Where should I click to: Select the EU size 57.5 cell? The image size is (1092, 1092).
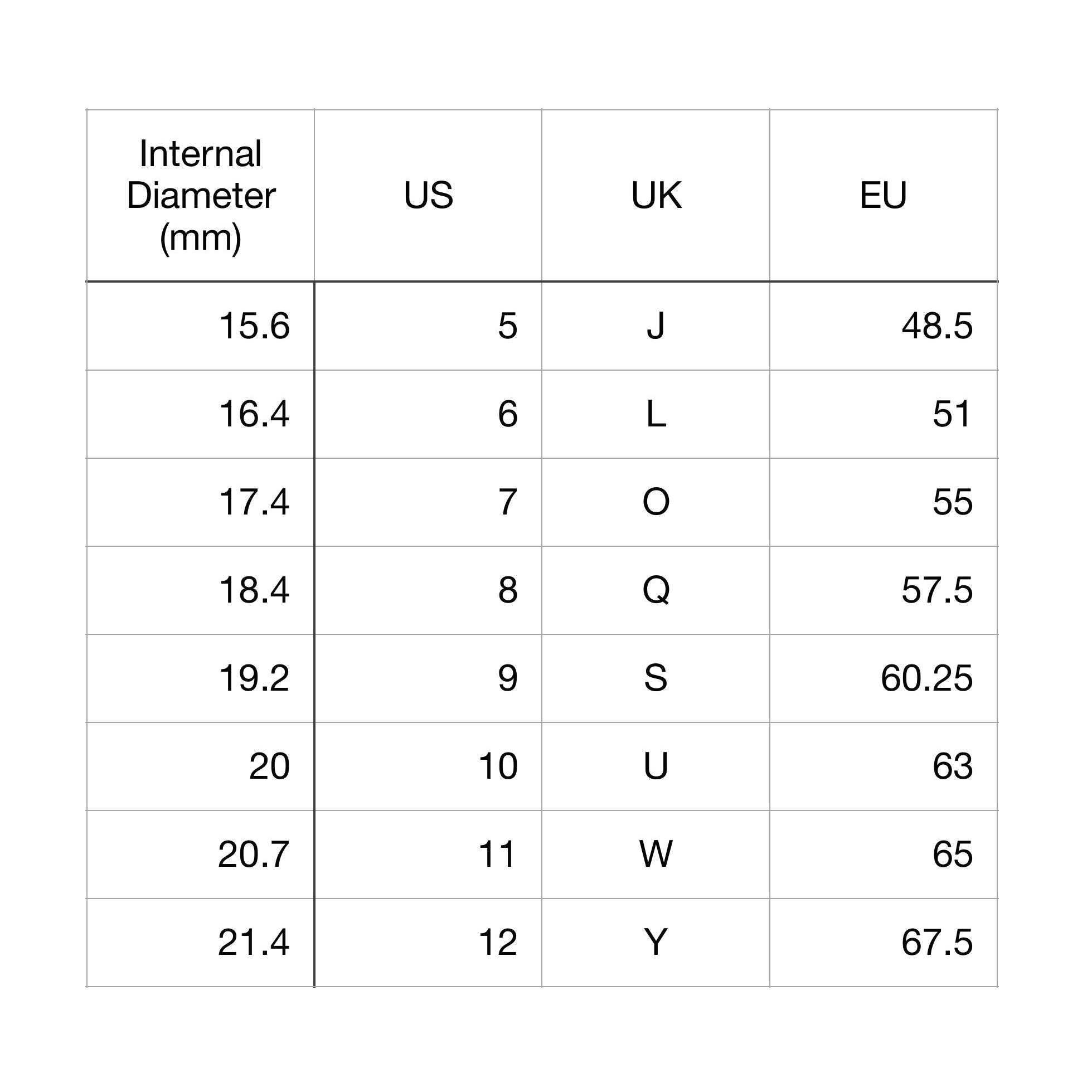pos(936,590)
